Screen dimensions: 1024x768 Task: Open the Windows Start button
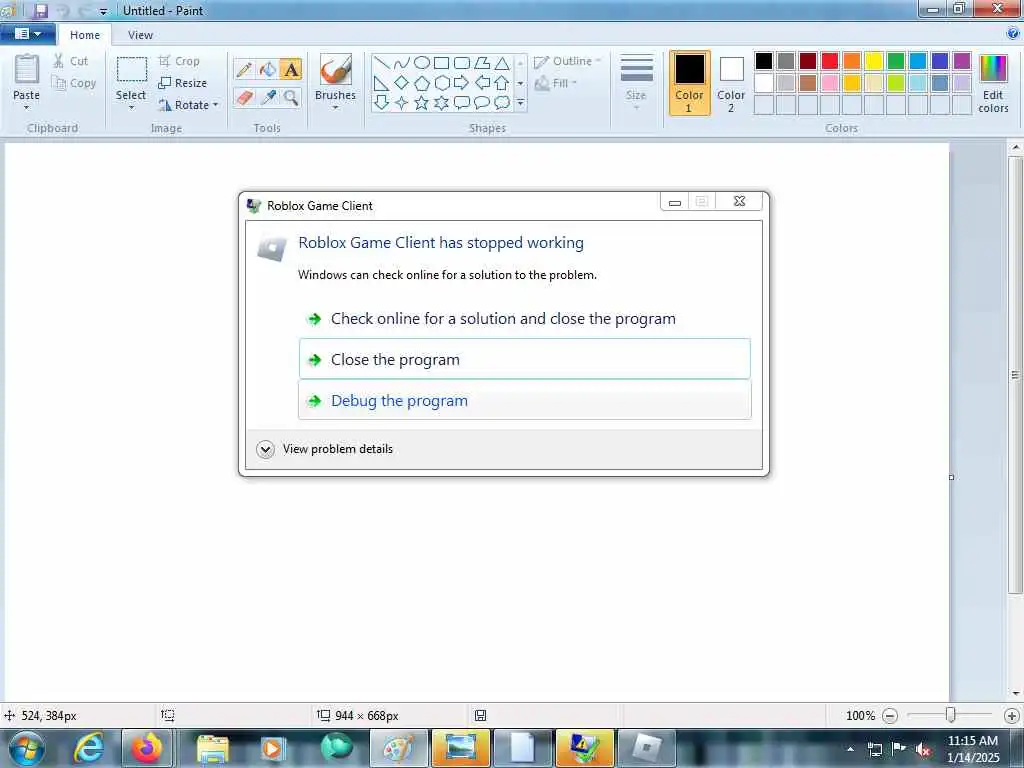[26, 748]
